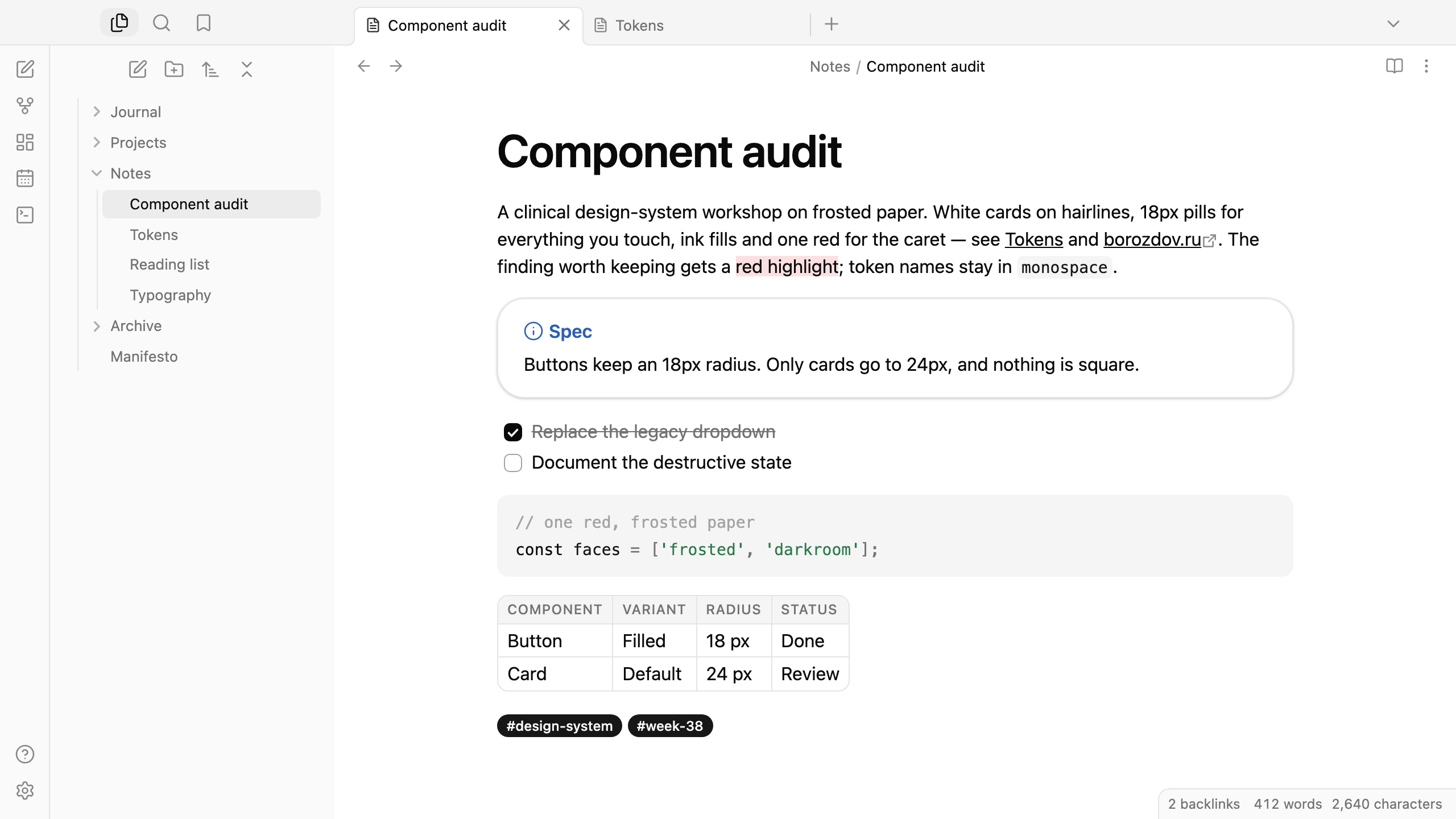
Task: Expand the Projects folder
Action: click(97, 143)
